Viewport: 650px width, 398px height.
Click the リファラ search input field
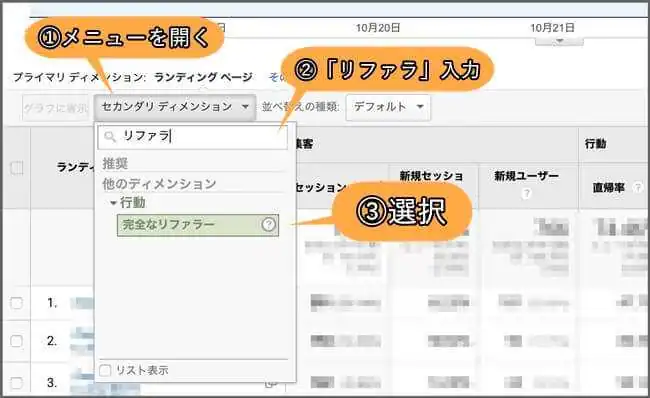[x=192, y=136]
